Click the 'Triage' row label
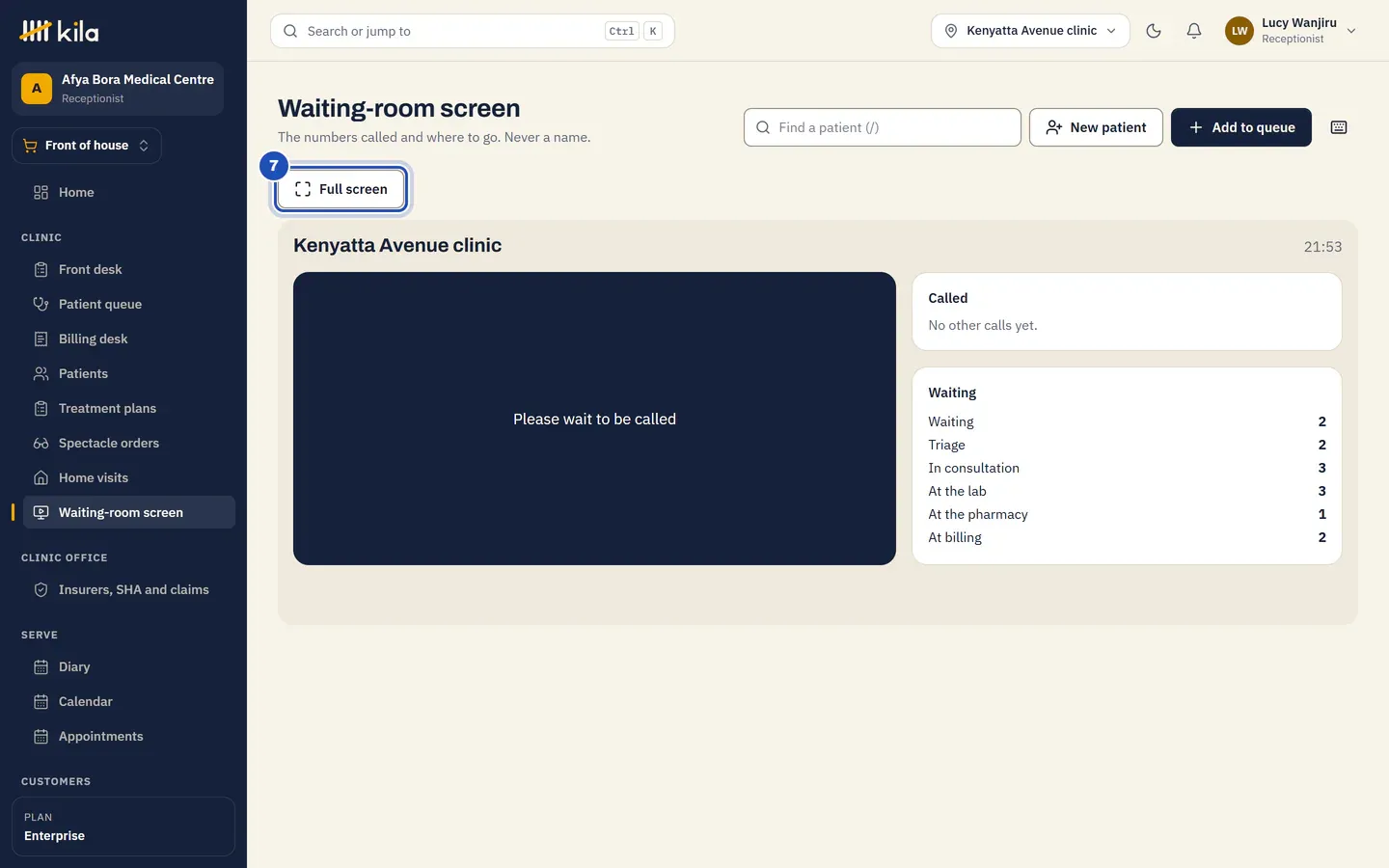1389x868 pixels. (x=946, y=445)
